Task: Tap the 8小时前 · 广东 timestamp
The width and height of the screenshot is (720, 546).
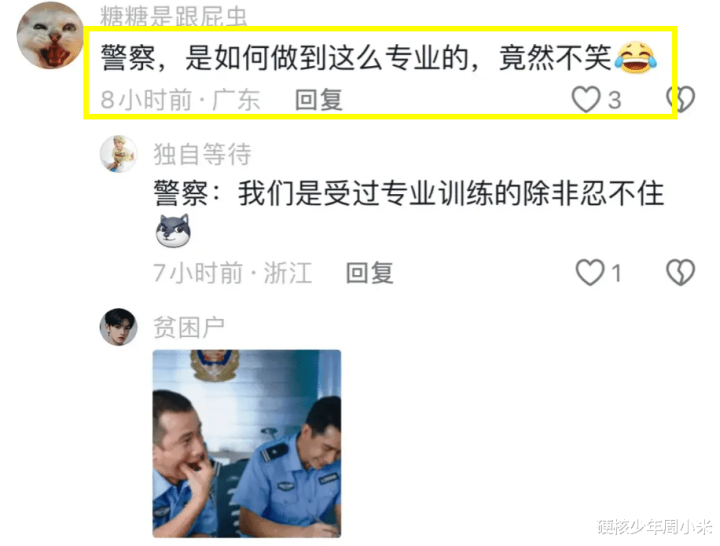Action: click(x=180, y=100)
